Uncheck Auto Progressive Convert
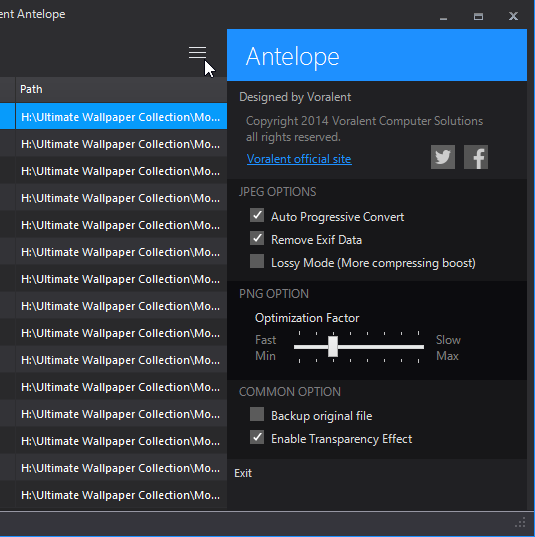This screenshot has width=535, height=537. pos(257,216)
